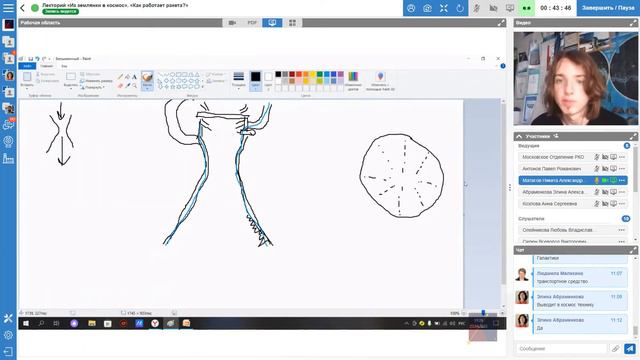Click the face icon in the top toolbar
The width and height of the screenshot is (640, 360).
click(x=411, y=8)
